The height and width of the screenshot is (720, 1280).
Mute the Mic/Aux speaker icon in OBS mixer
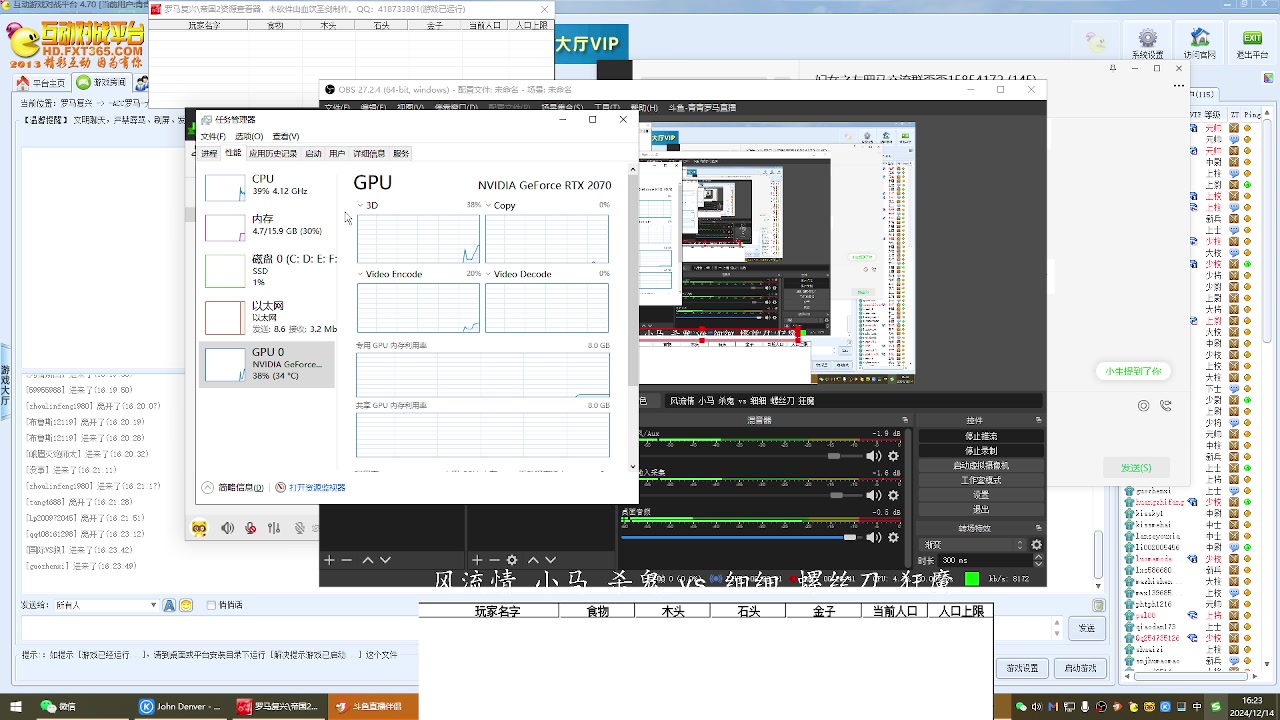point(873,456)
